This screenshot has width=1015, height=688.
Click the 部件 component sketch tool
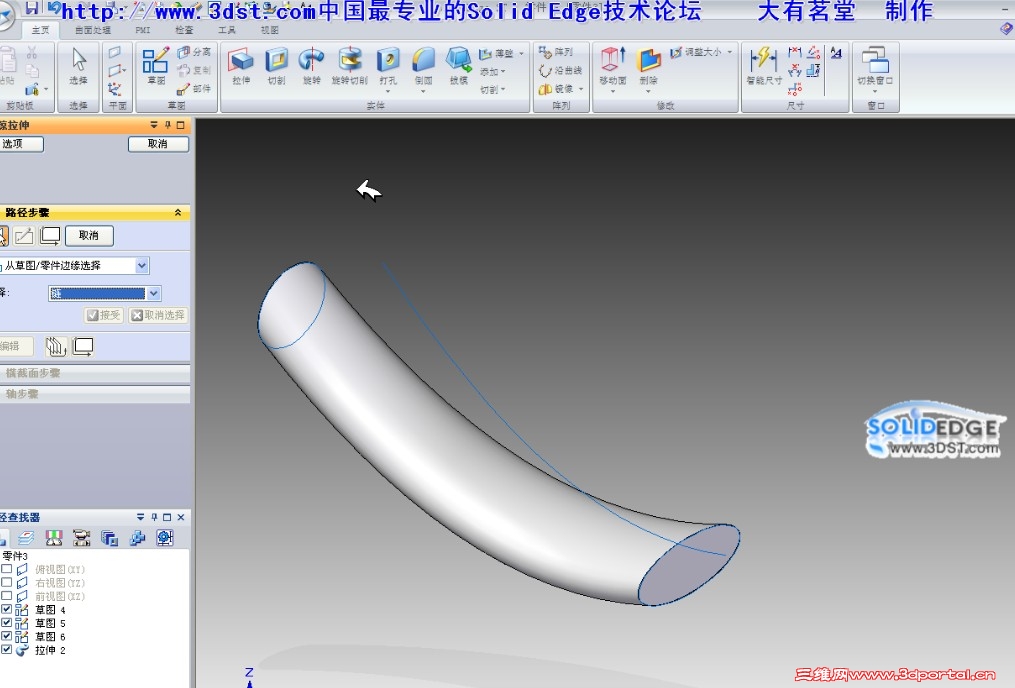tap(194, 89)
